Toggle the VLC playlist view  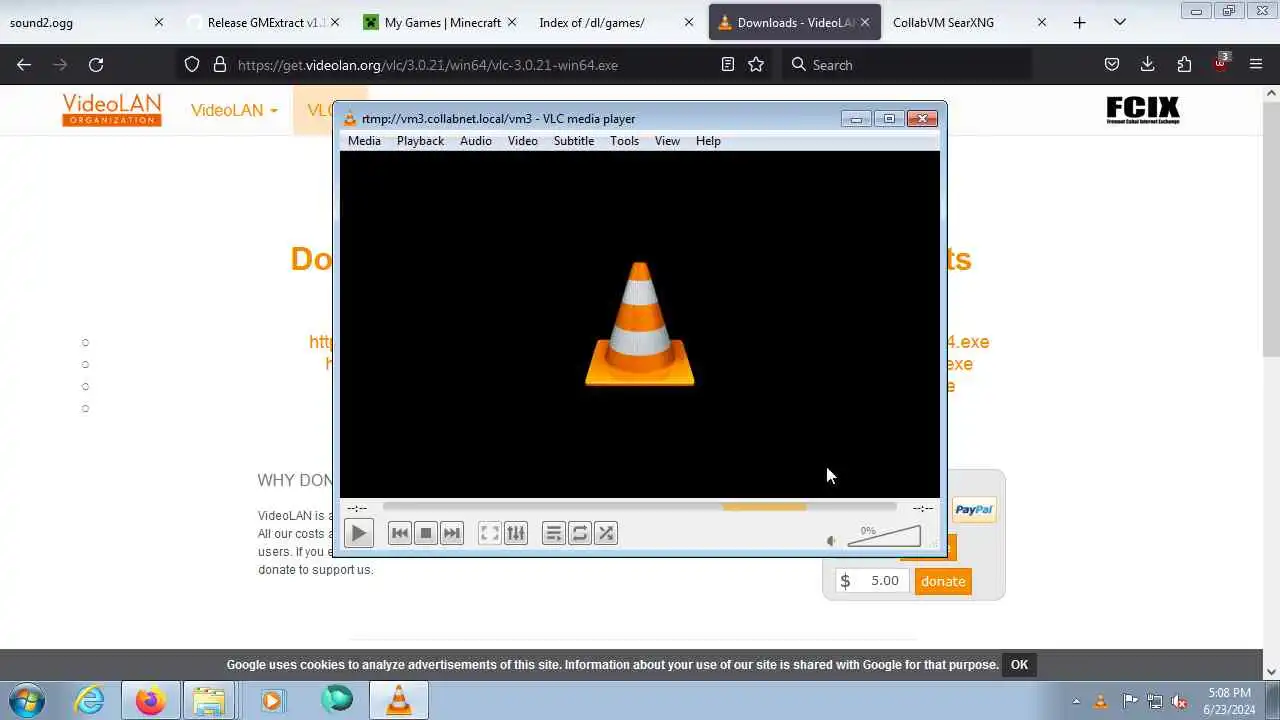[x=553, y=533]
